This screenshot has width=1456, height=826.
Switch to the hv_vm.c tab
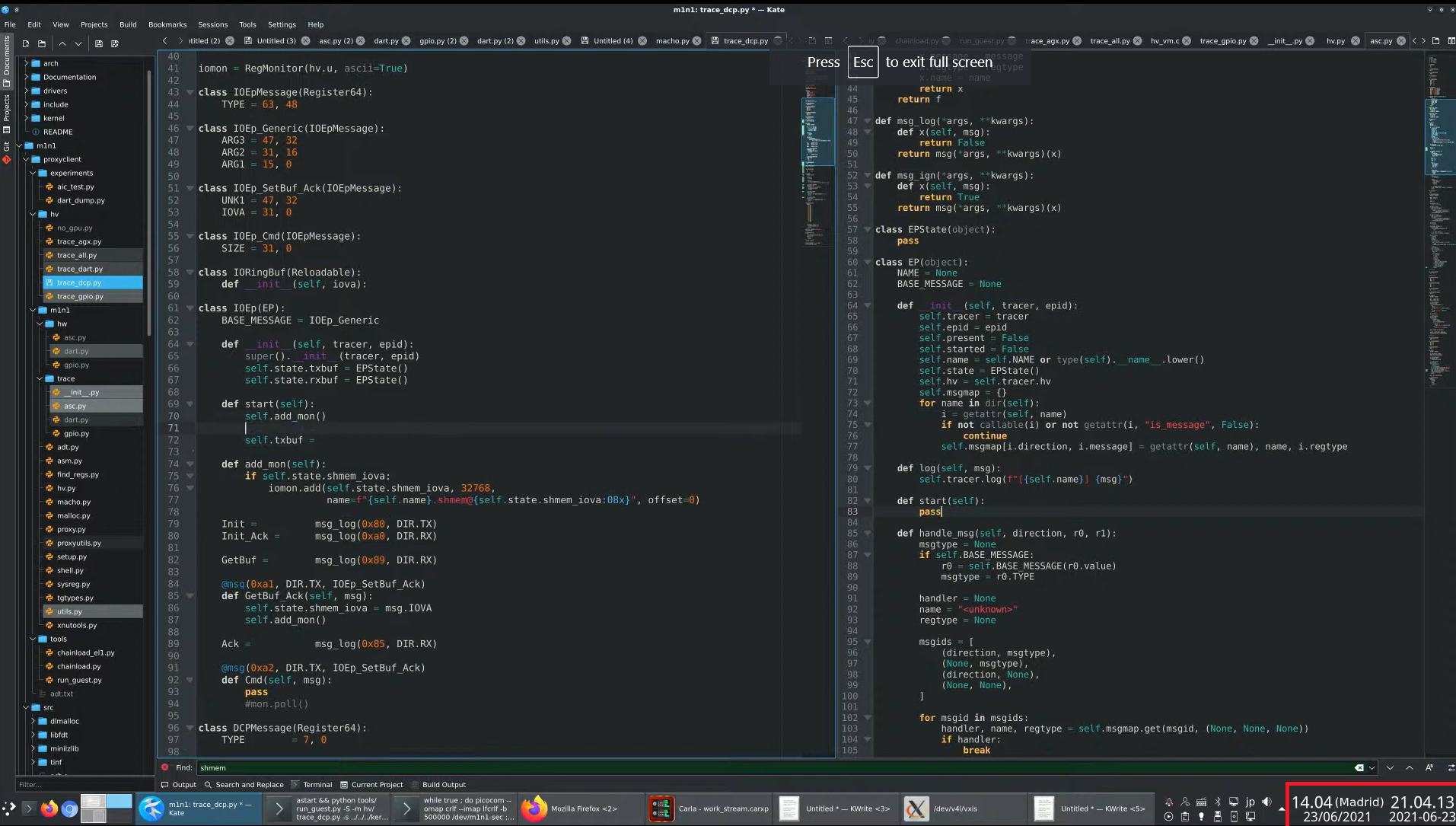coord(1164,41)
